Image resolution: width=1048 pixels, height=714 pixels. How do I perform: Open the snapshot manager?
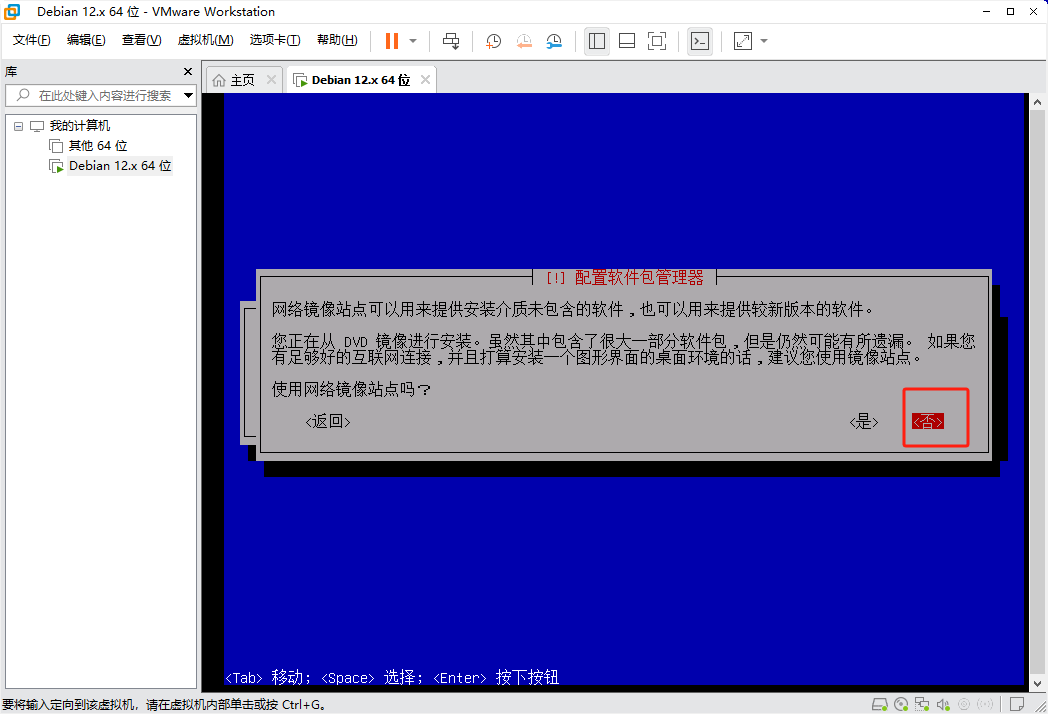[554, 41]
